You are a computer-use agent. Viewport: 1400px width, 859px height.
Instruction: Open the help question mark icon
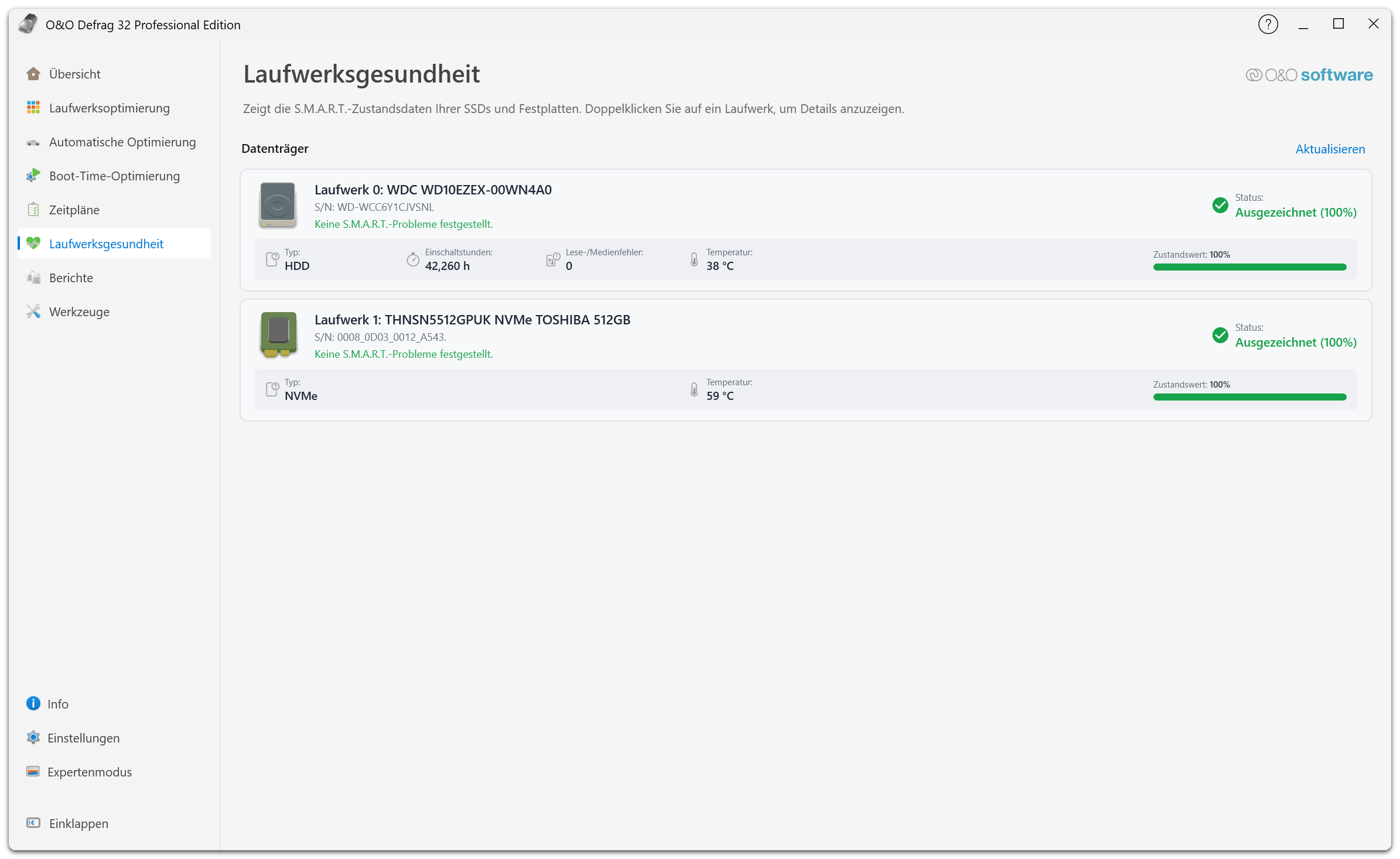(1268, 25)
